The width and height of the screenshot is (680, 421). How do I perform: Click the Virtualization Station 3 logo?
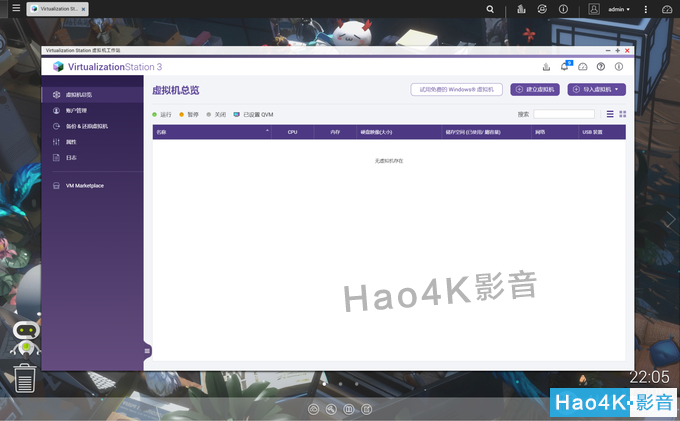107,67
